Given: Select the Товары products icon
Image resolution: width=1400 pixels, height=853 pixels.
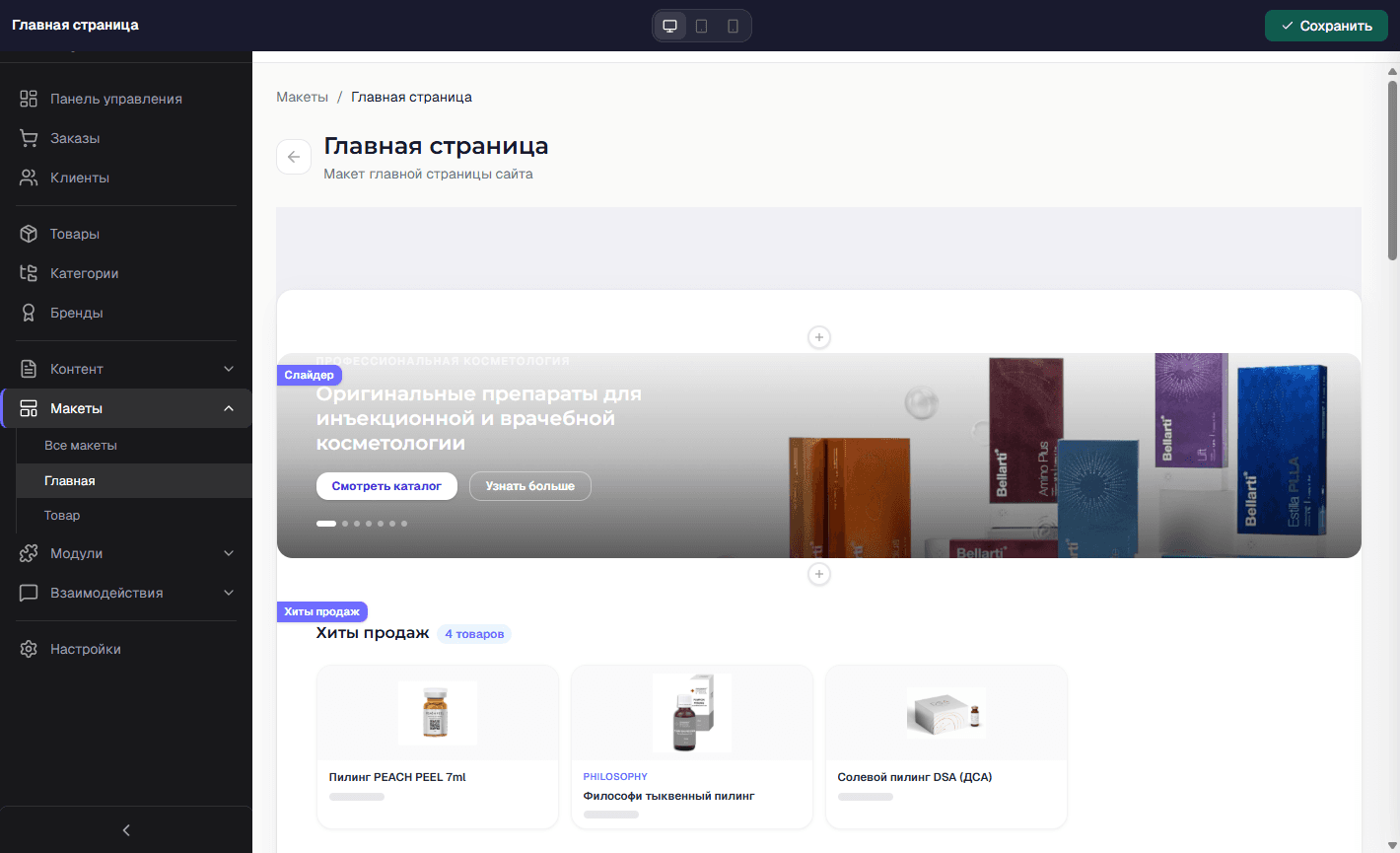Looking at the screenshot, I should point(29,234).
